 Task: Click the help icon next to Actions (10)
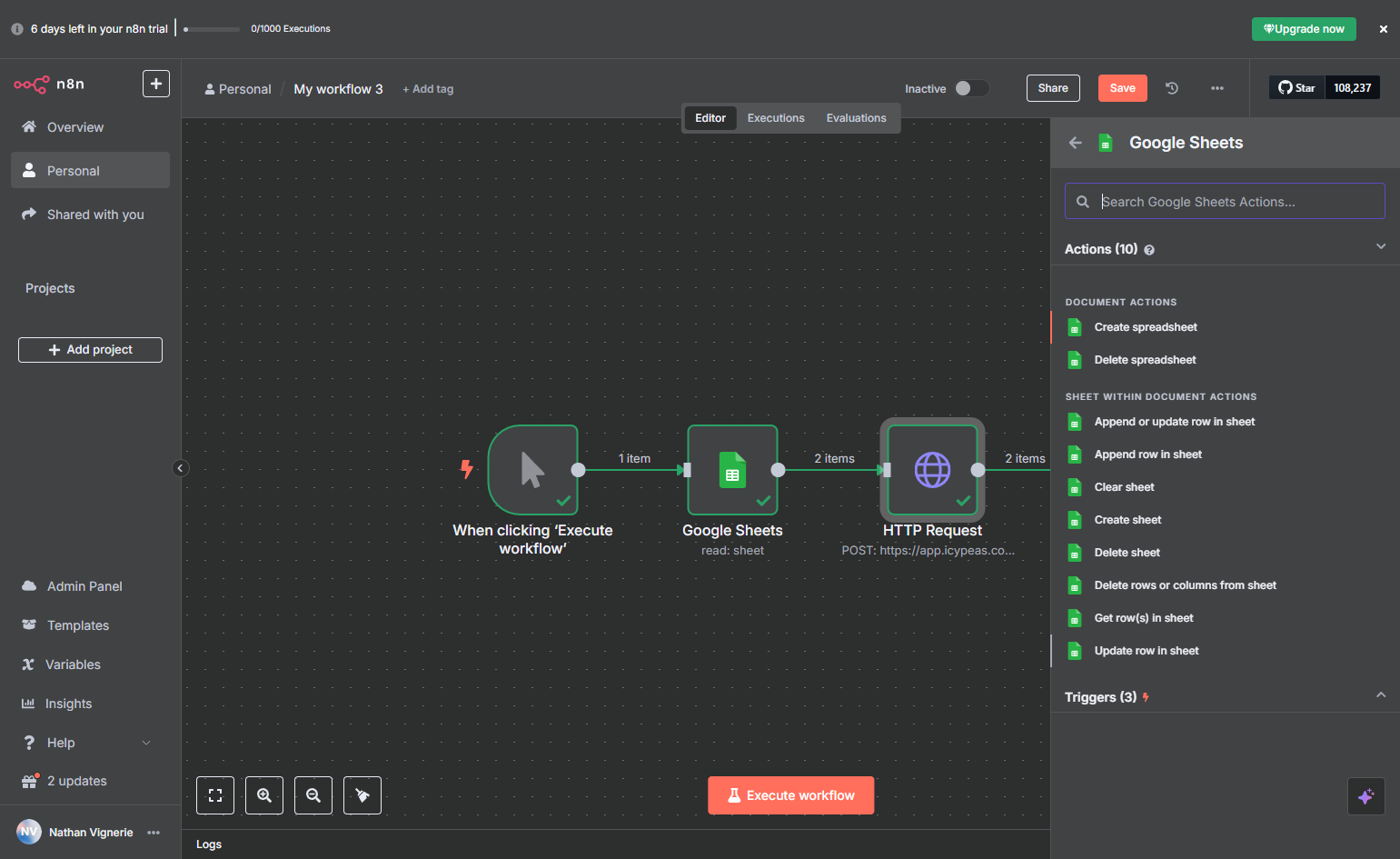pos(1149,250)
